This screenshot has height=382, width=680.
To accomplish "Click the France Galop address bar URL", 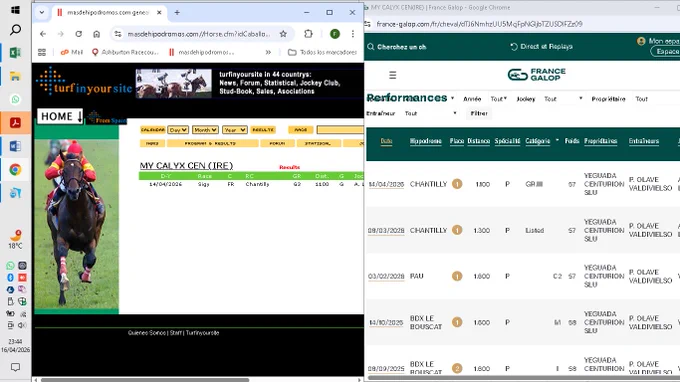I will click(x=479, y=24).
